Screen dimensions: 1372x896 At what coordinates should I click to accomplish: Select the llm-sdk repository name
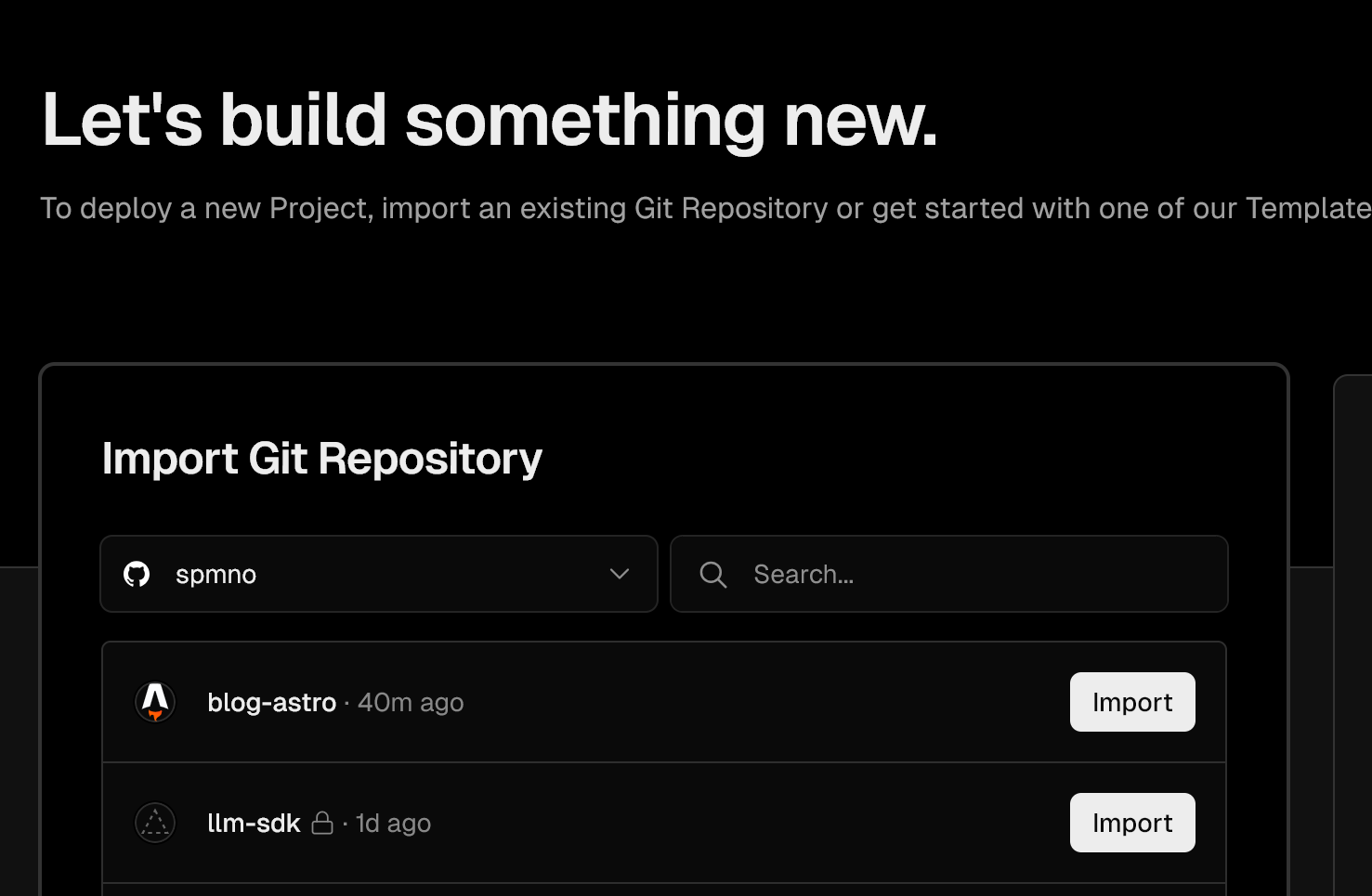[254, 824]
